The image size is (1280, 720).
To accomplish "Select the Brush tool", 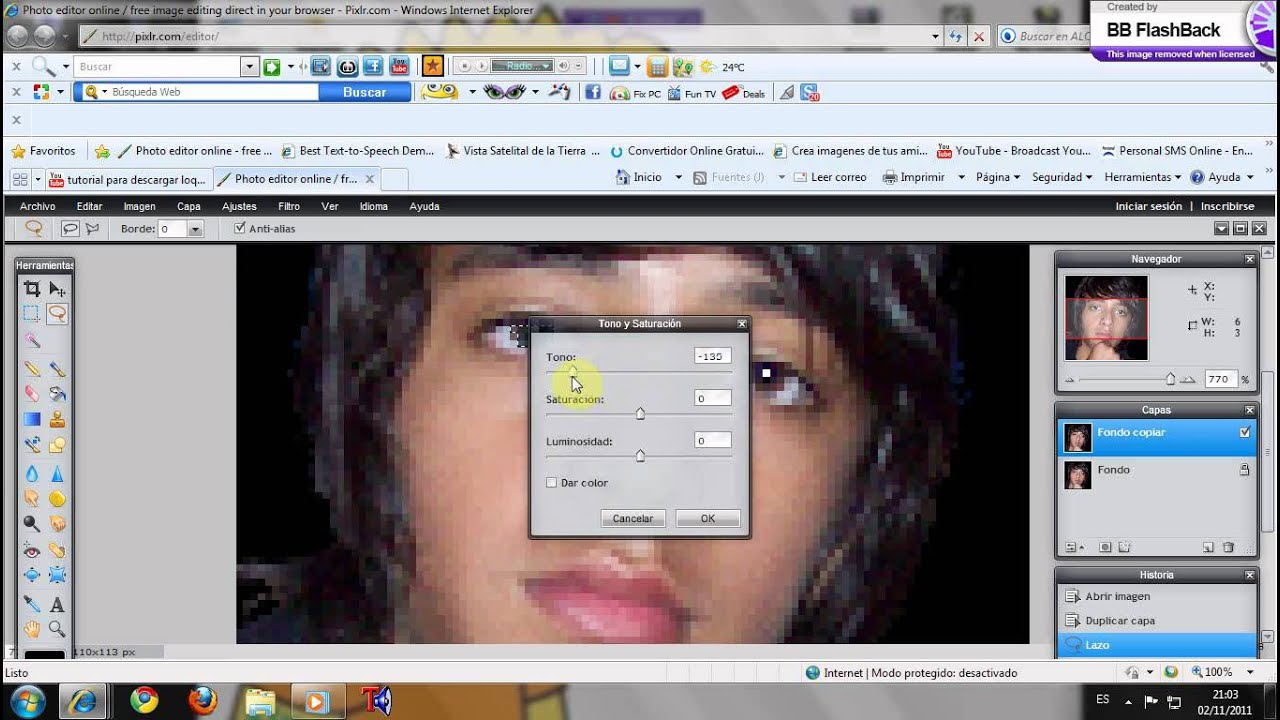I will (x=57, y=369).
